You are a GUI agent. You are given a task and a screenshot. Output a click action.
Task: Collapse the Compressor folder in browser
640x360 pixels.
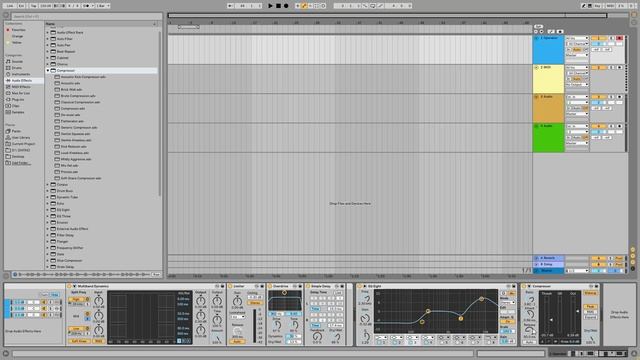click(48, 71)
